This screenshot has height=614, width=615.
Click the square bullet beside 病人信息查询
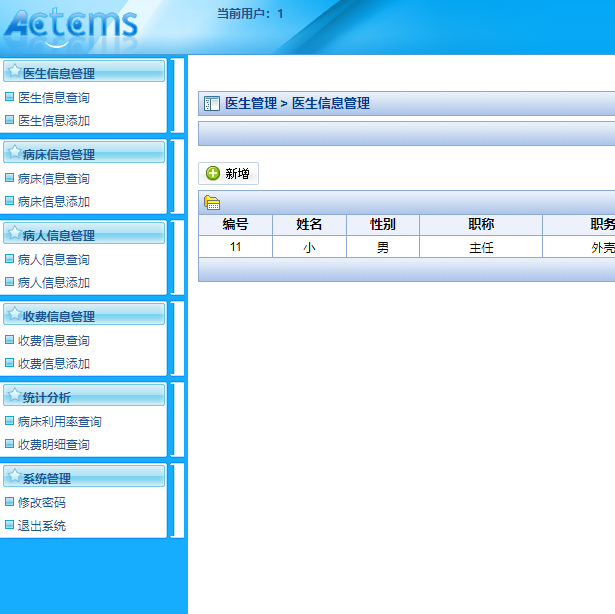[x=9, y=259]
